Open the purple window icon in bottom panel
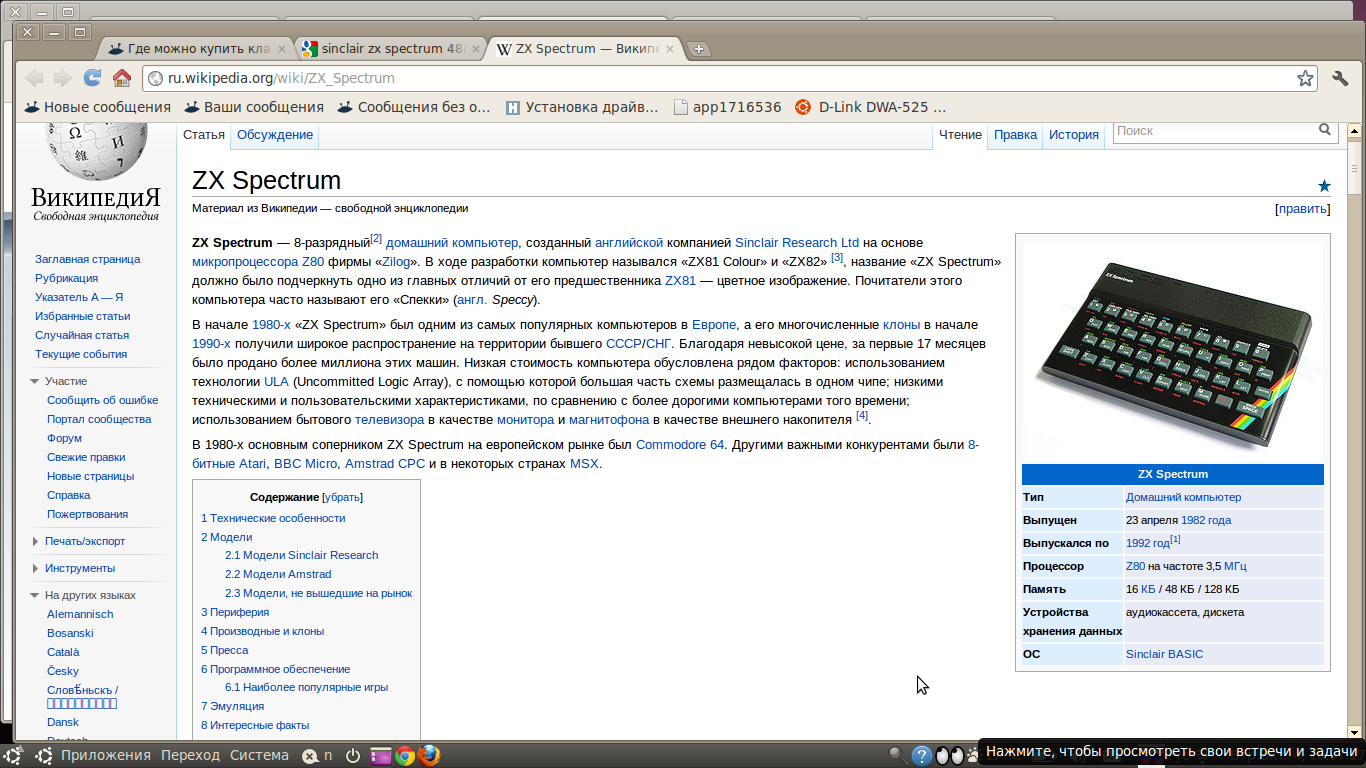Viewport: 1366px width, 768px height. coord(381,756)
